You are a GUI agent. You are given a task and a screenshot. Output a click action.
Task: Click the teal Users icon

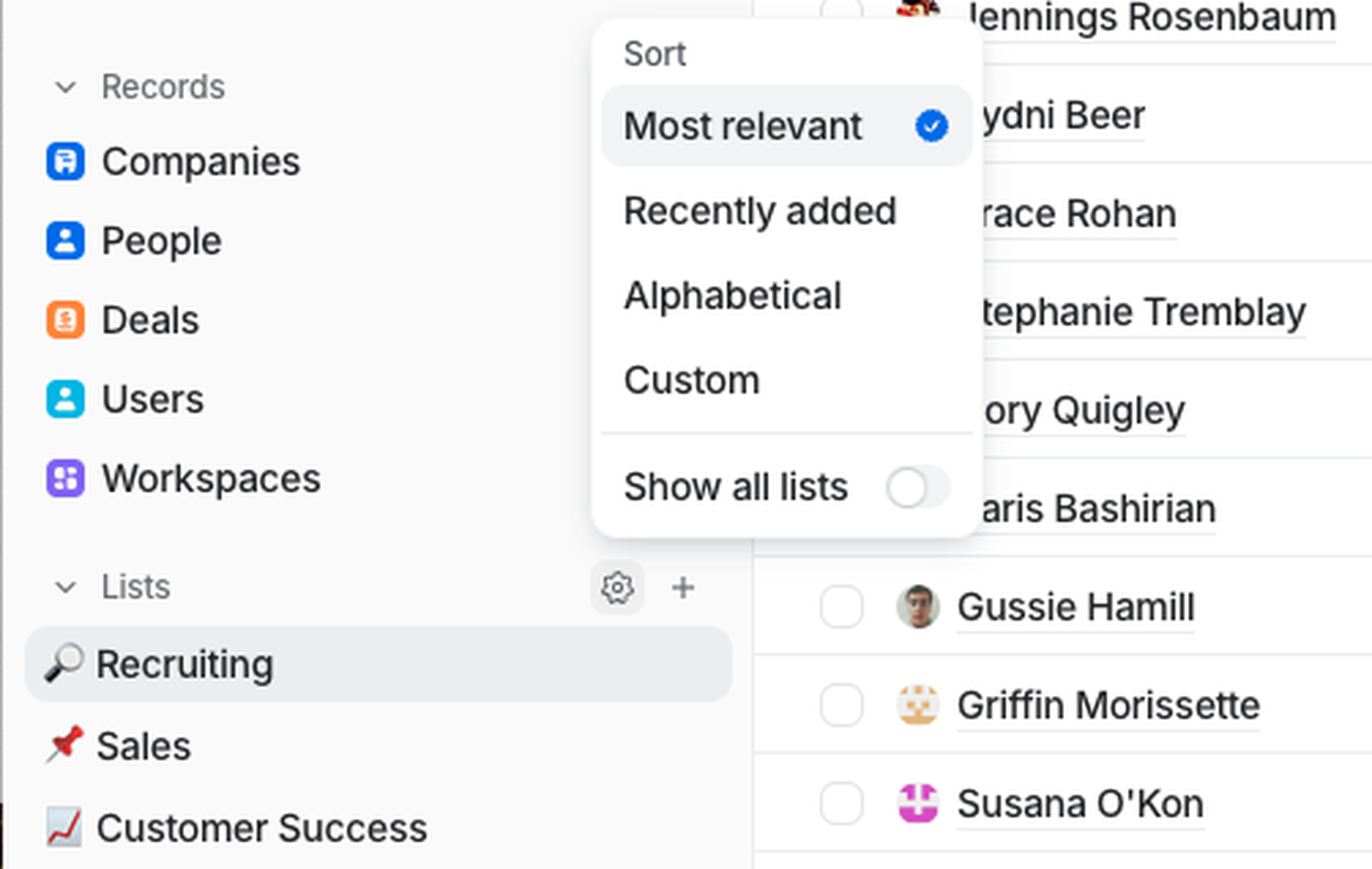click(65, 399)
